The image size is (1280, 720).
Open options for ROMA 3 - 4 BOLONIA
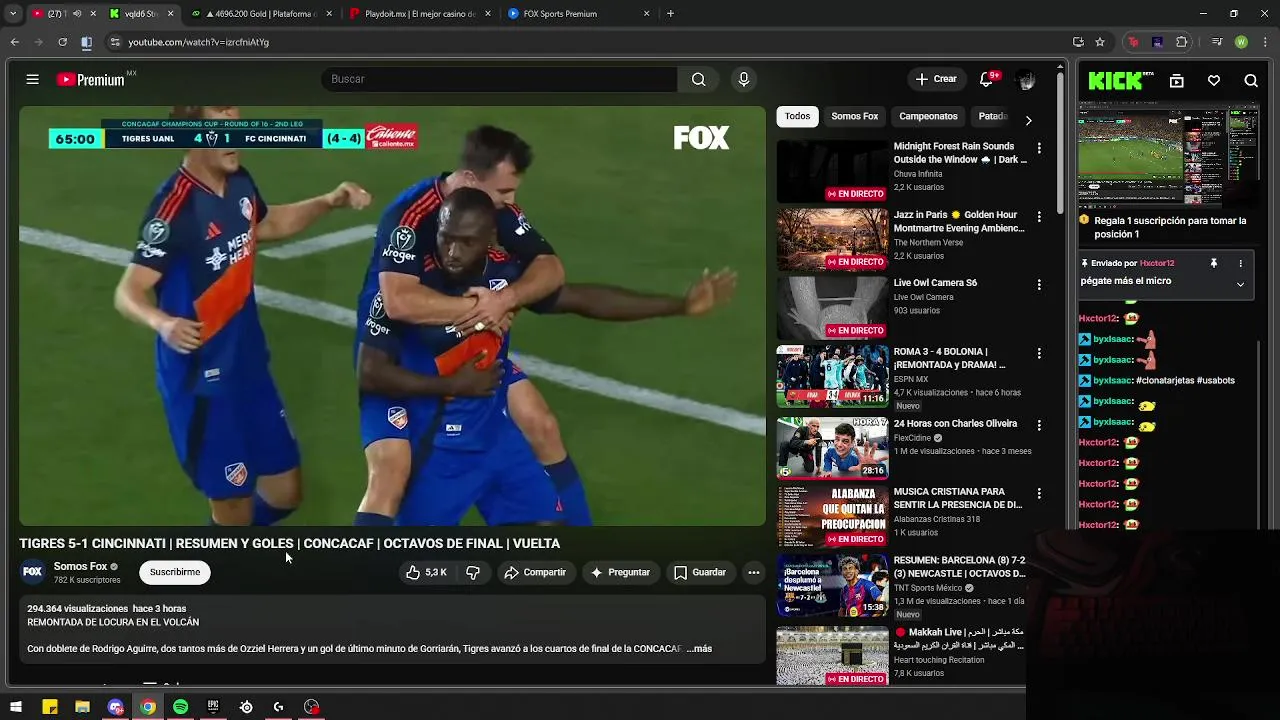[x=1039, y=353]
